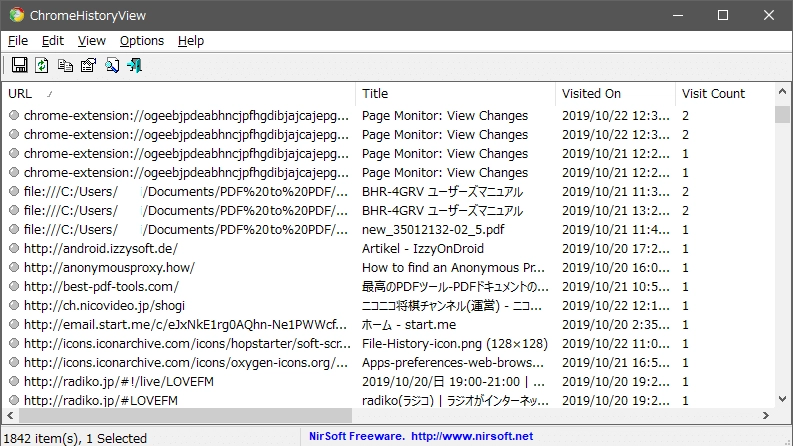Open the File menu
Image resolution: width=793 pixels, height=446 pixels.
[18, 40]
